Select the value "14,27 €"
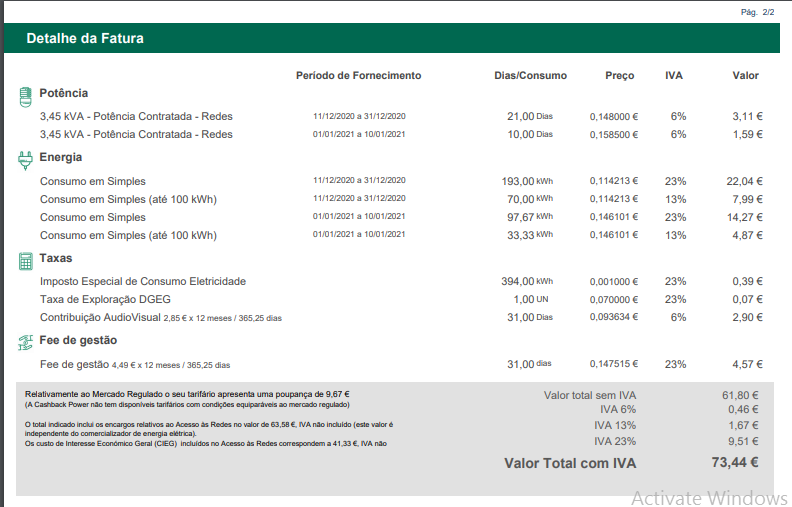The image size is (792, 507). click(x=745, y=217)
